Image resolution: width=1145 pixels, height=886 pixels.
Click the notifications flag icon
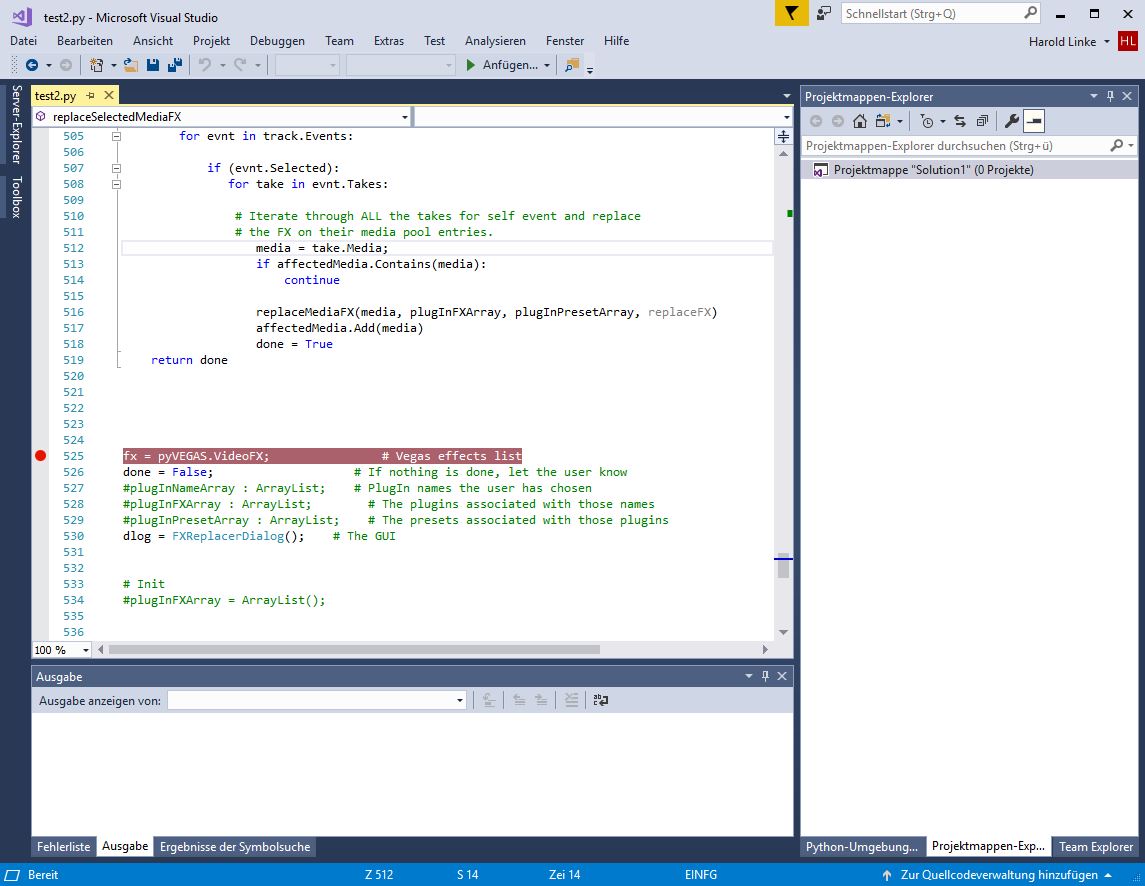click(x=791, y=14)
